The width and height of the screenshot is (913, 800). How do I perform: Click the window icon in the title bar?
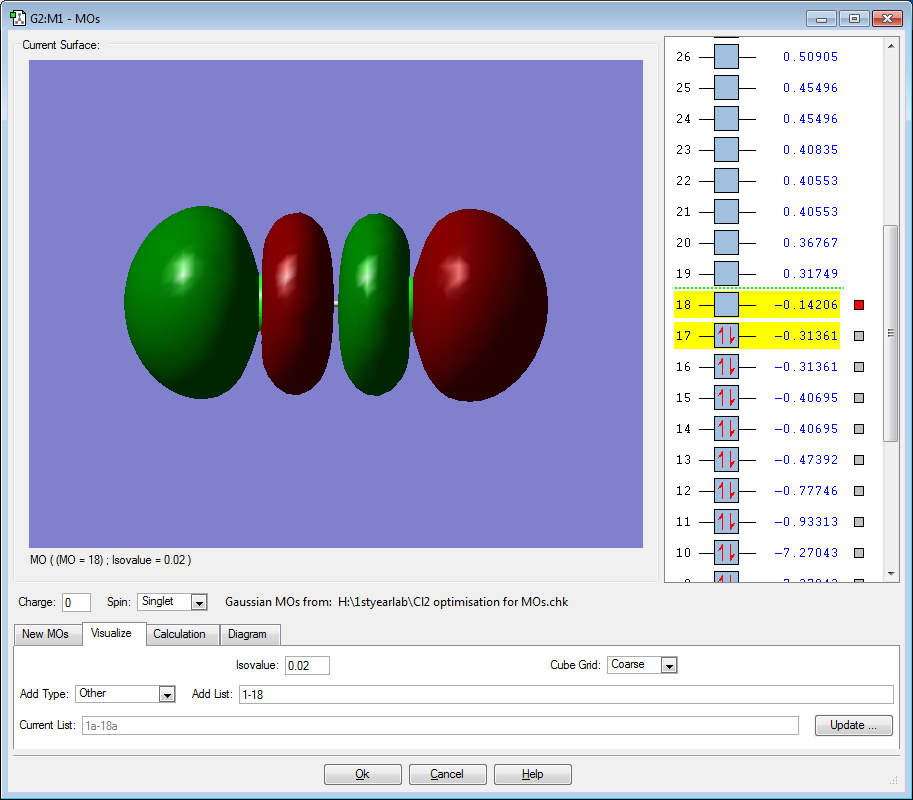click(17, 18)
